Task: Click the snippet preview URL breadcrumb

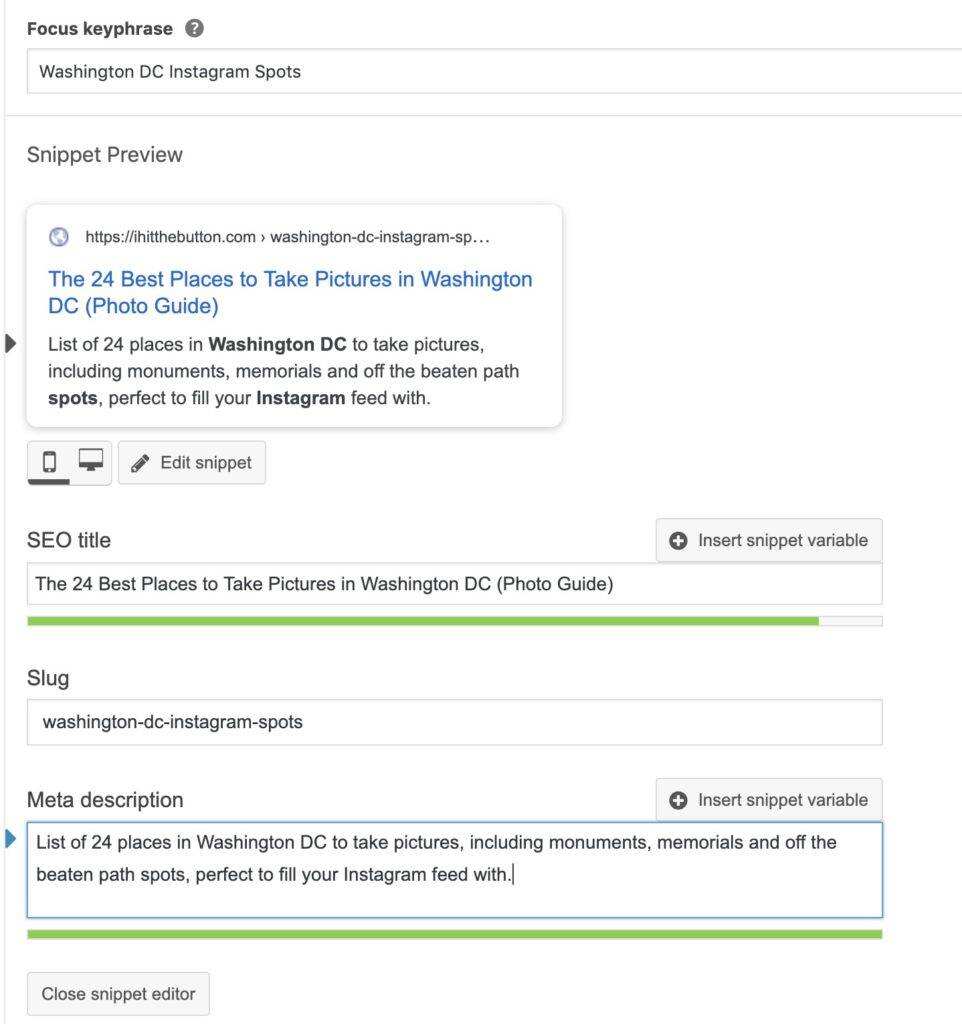Action: pyautogui.click(x=288, y=238)
